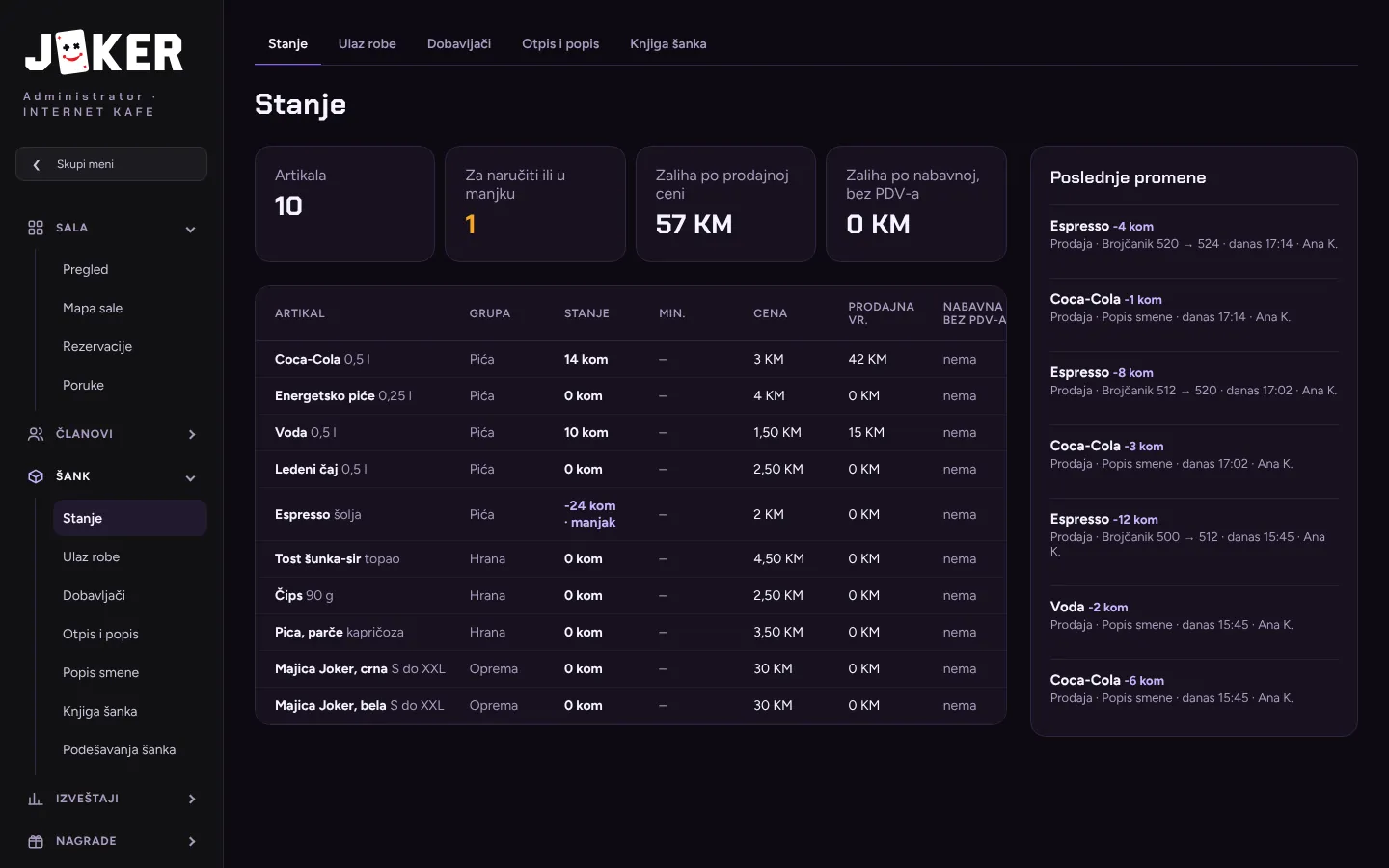Select the Pica, parče row
Image resolution: width=1389 pixels, height=868 pixels.
(x=631, y=632)
